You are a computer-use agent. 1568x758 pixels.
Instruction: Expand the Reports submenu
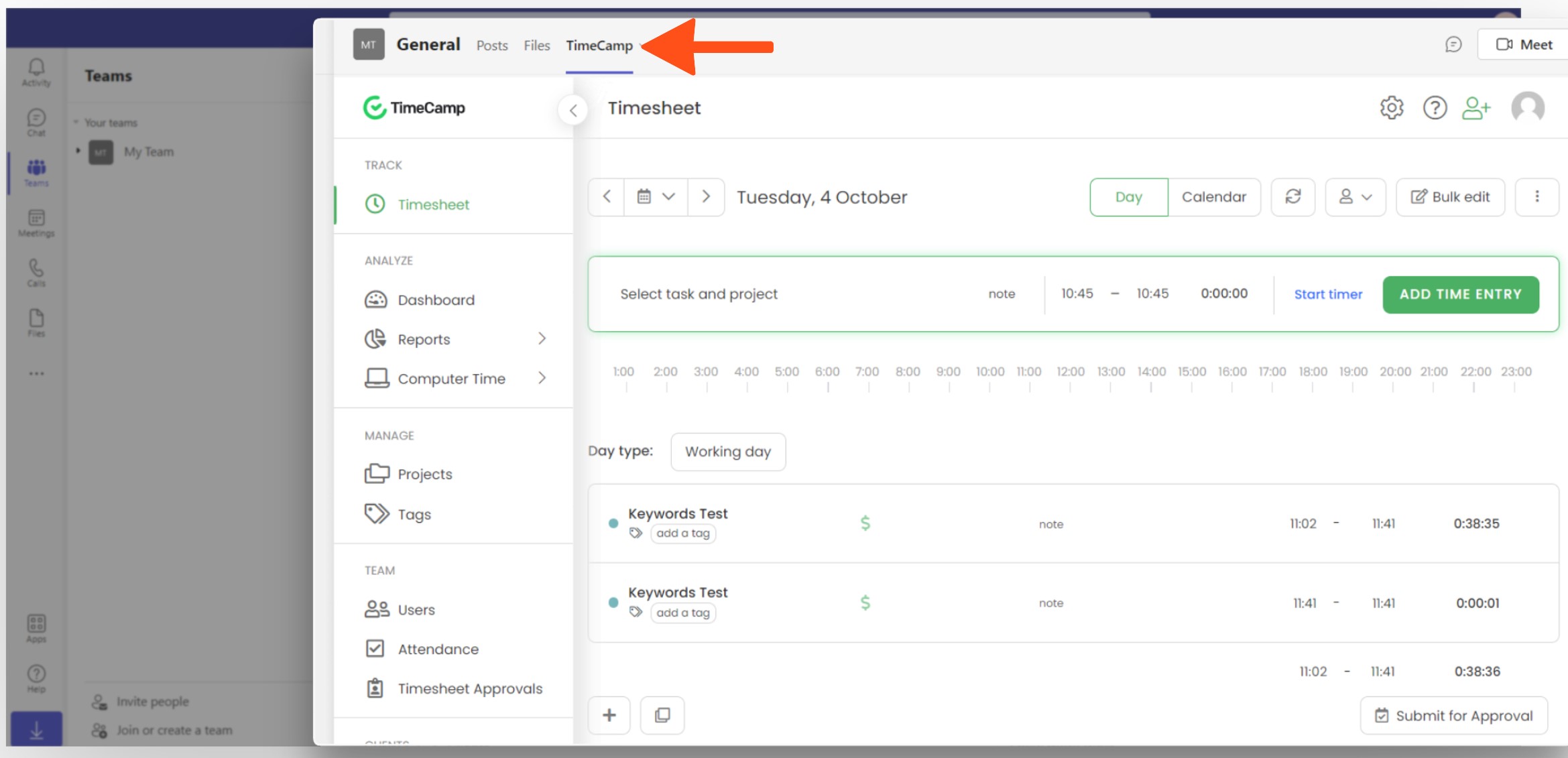click(542, 339)
